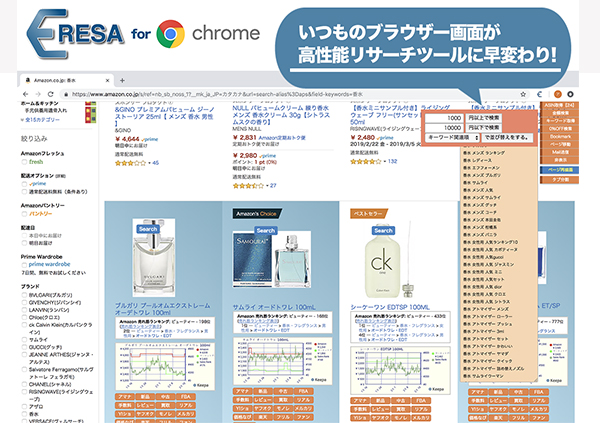The height and width of the screenshot is (423, 600).
Task: Click the blue ページ内検索 sidebar button
Action: tap(559, 170)
